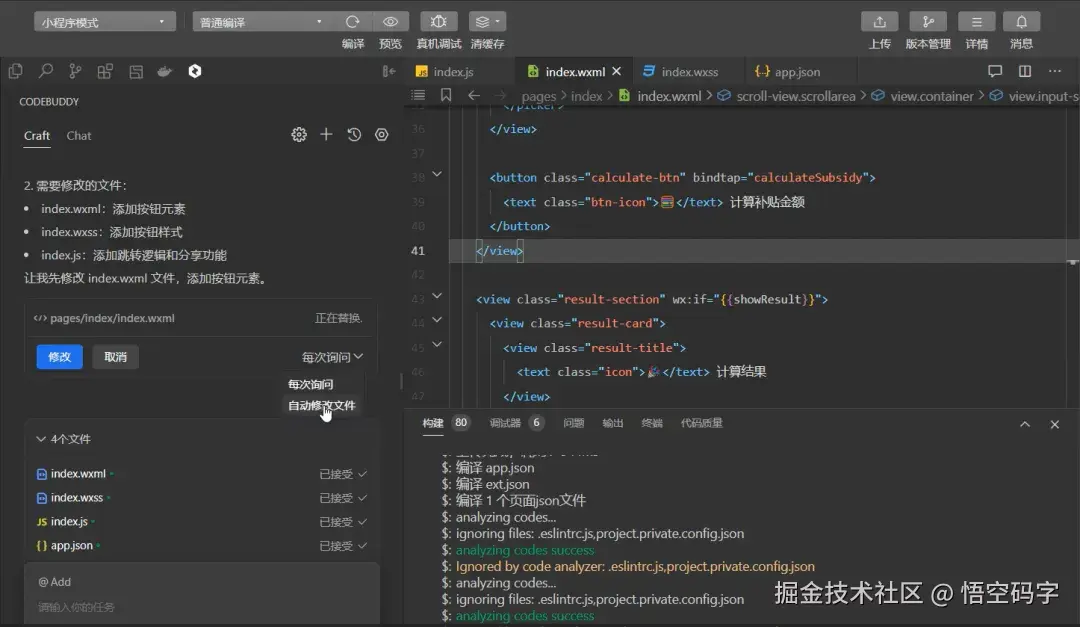Select 自动修改文件 menu option
Viewport: 1080px width, 627px height.
click(x=322, y=405)
